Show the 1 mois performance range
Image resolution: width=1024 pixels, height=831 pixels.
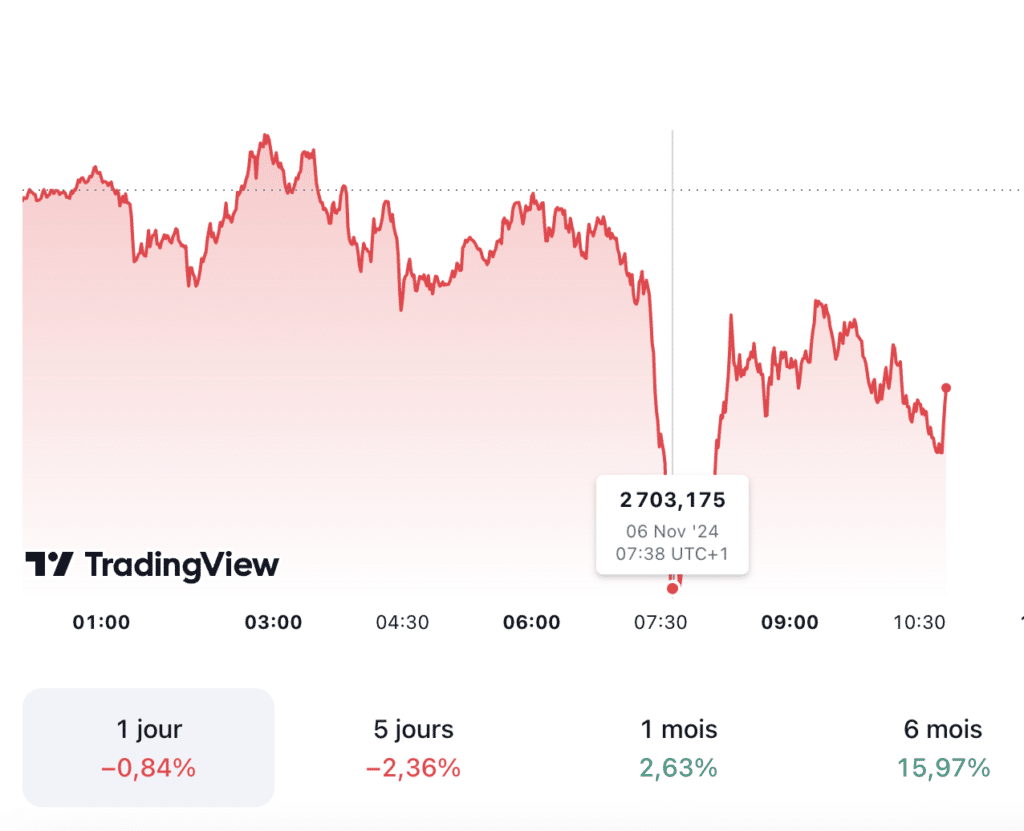coord(679,747)
